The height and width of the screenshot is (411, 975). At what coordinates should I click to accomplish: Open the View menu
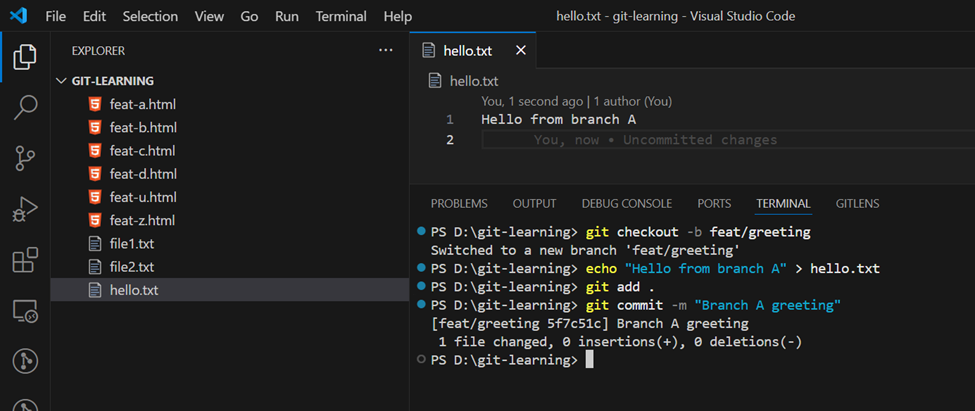point(209,16)
